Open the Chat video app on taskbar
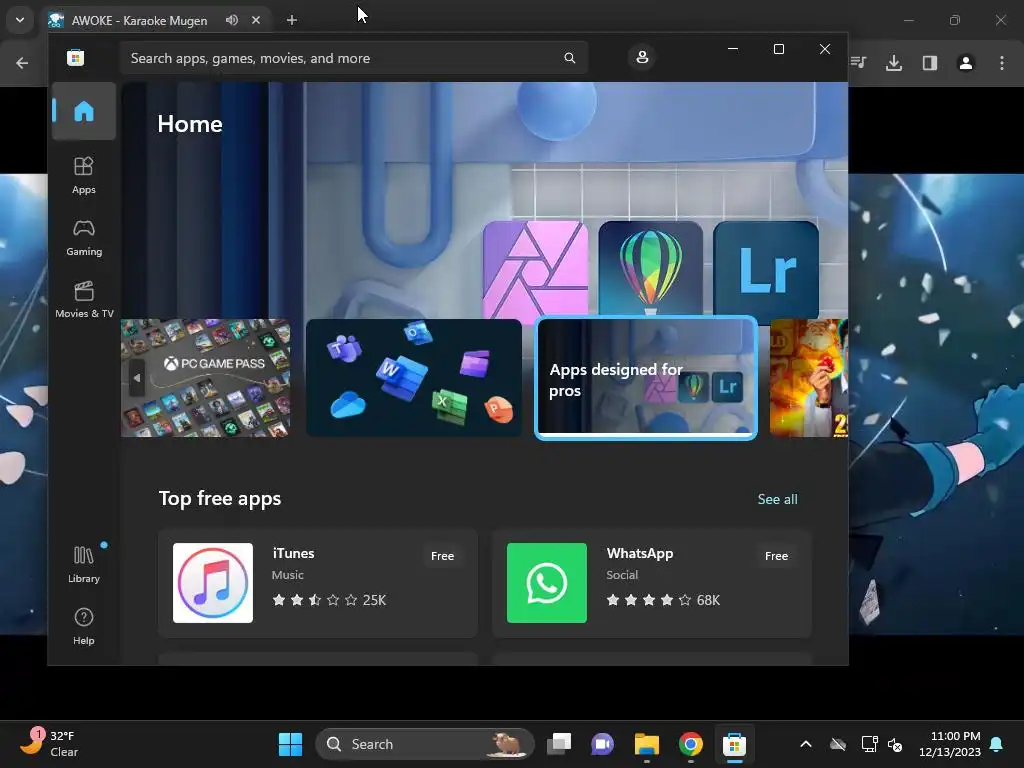This screenshot has width=1024, height=768. point(603,744)
